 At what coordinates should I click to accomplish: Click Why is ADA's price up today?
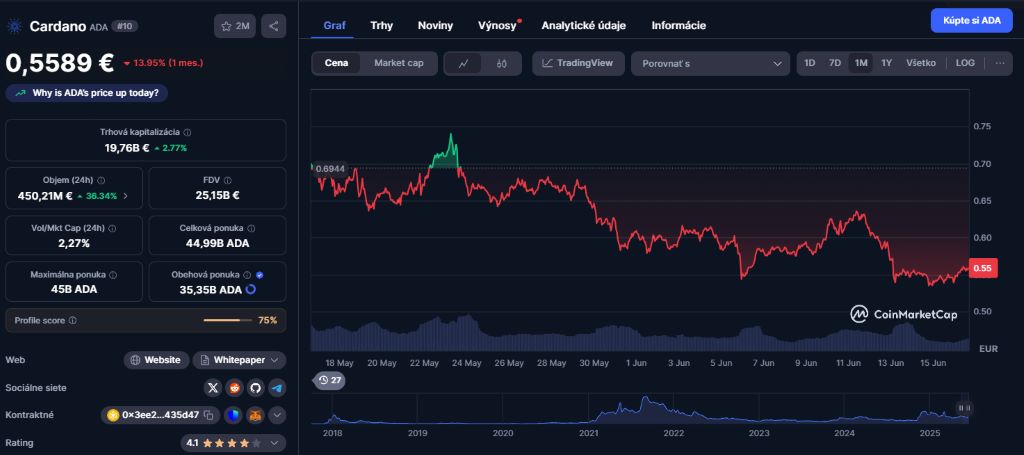coord(87,92)
